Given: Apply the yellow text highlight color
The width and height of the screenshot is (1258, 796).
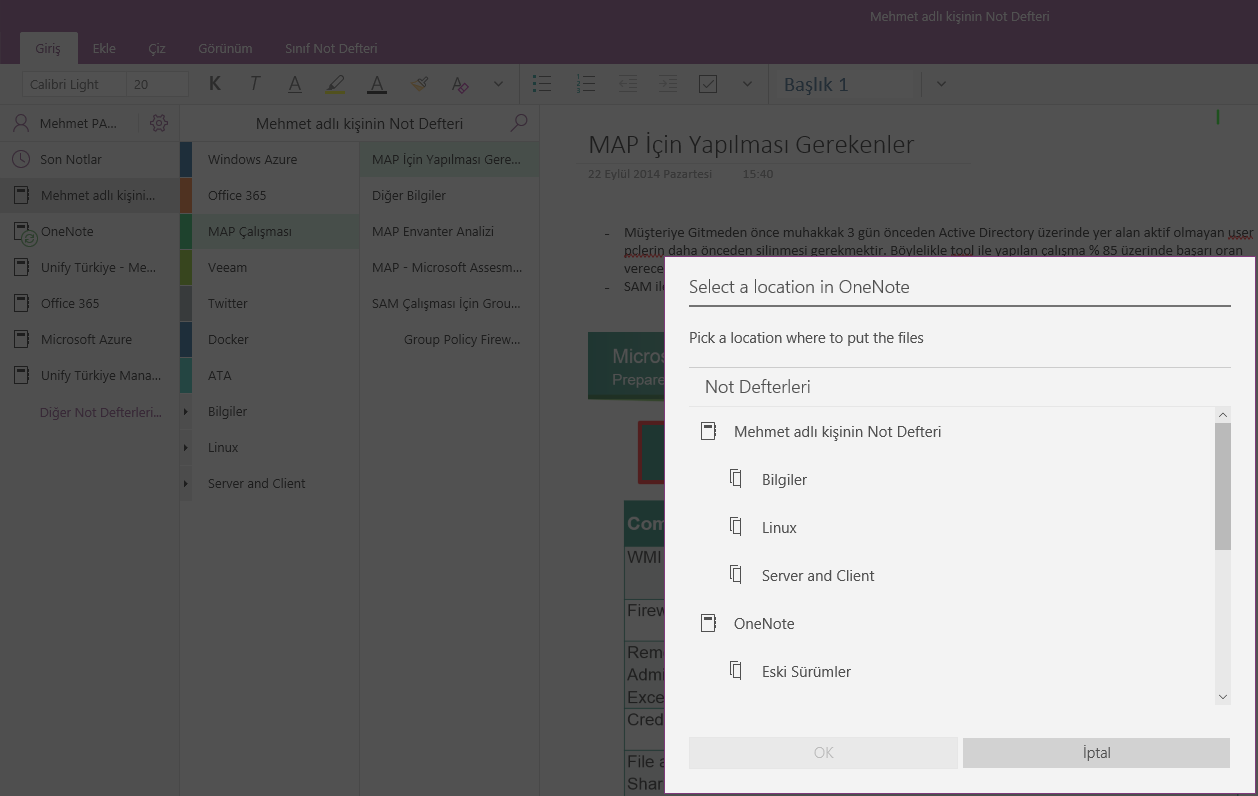Looking at the screenshot, I should [x=335, y=84].
